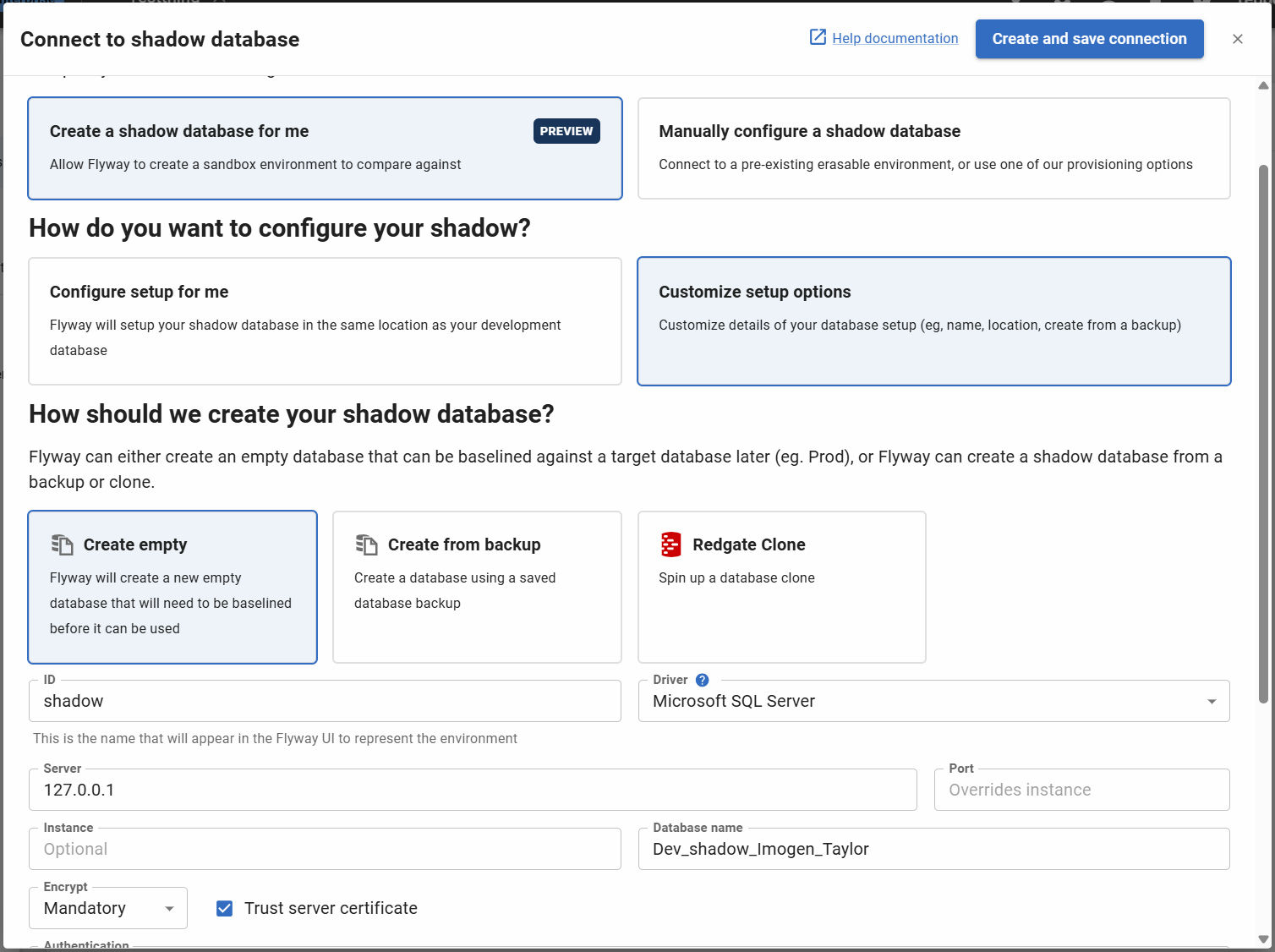Open the Driver dropdown for Microsoft SQL Server
Image resolution: width=1275 pixels, height=952 pixels.
click(933, 702)
